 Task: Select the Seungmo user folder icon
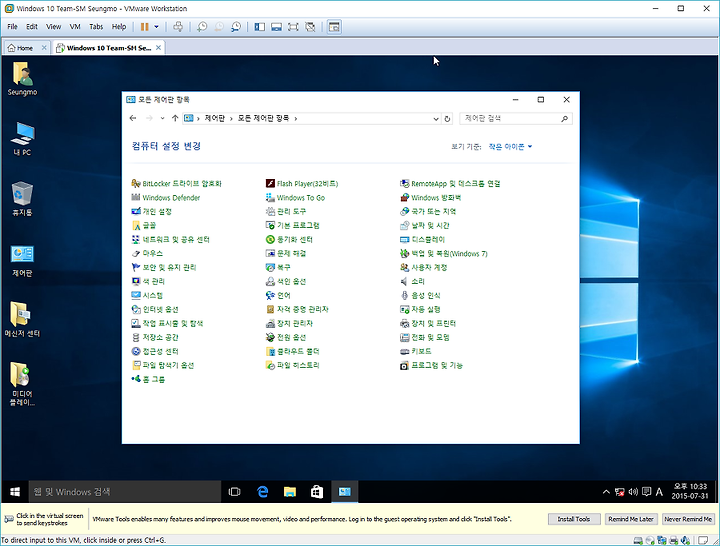pos(22,79)
